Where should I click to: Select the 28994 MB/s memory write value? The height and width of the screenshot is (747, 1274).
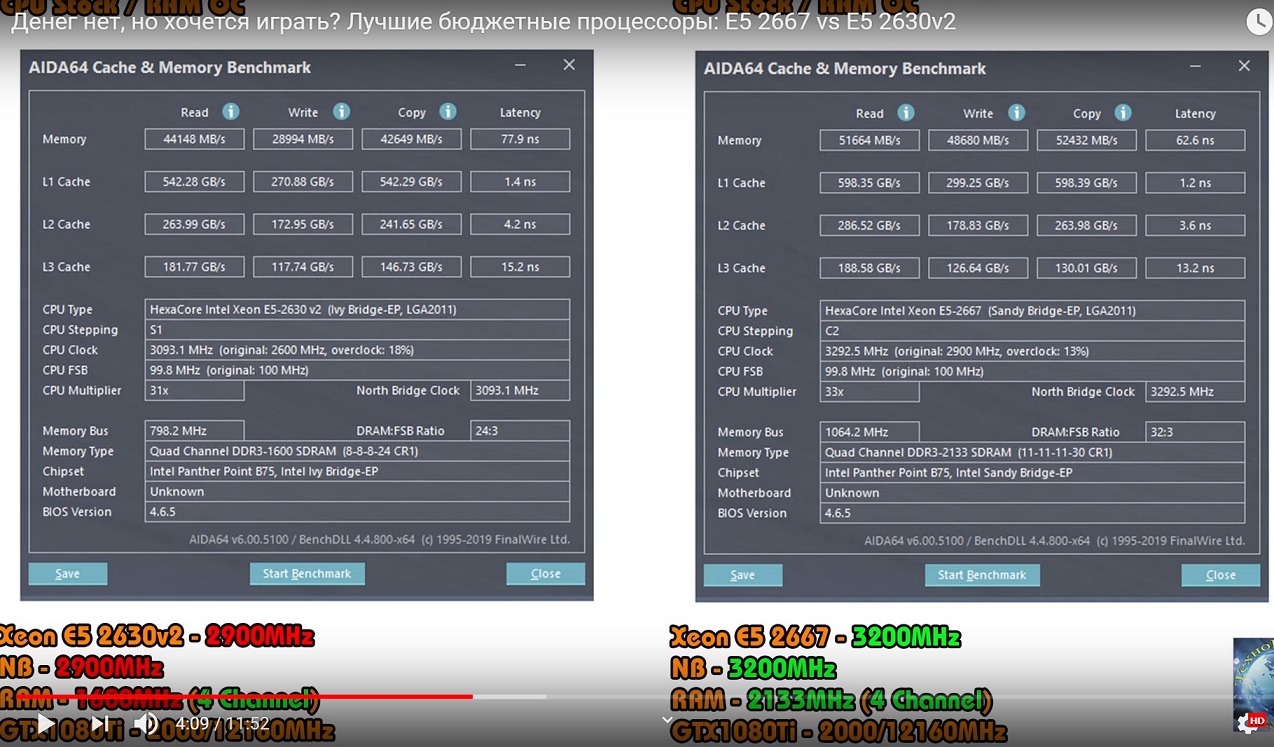pyautogui.click(x=303, y=139)
